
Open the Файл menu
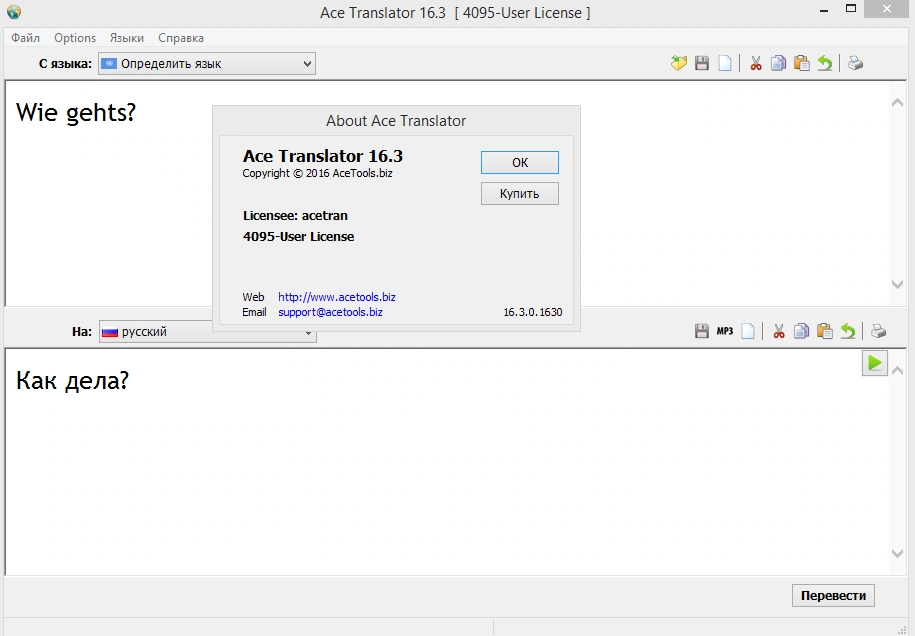(26, 38)
